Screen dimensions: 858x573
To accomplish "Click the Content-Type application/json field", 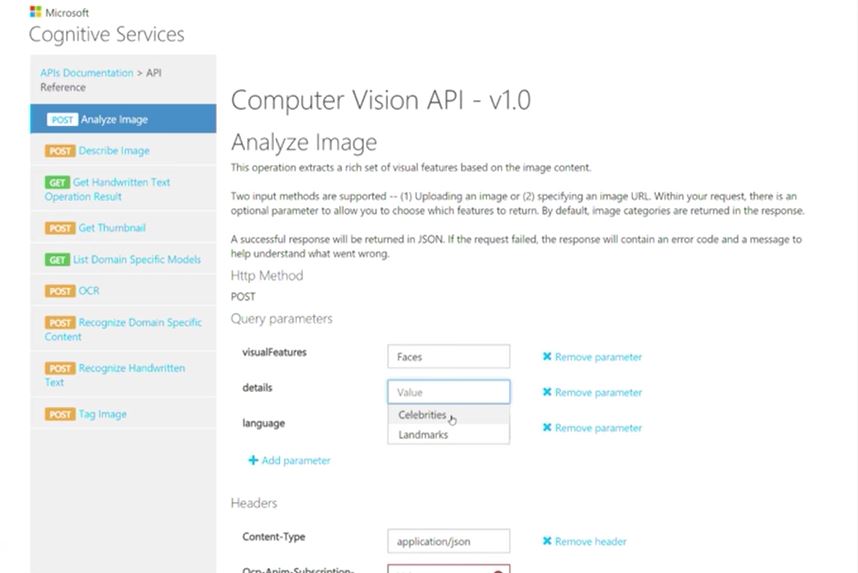I will (448, 541).
